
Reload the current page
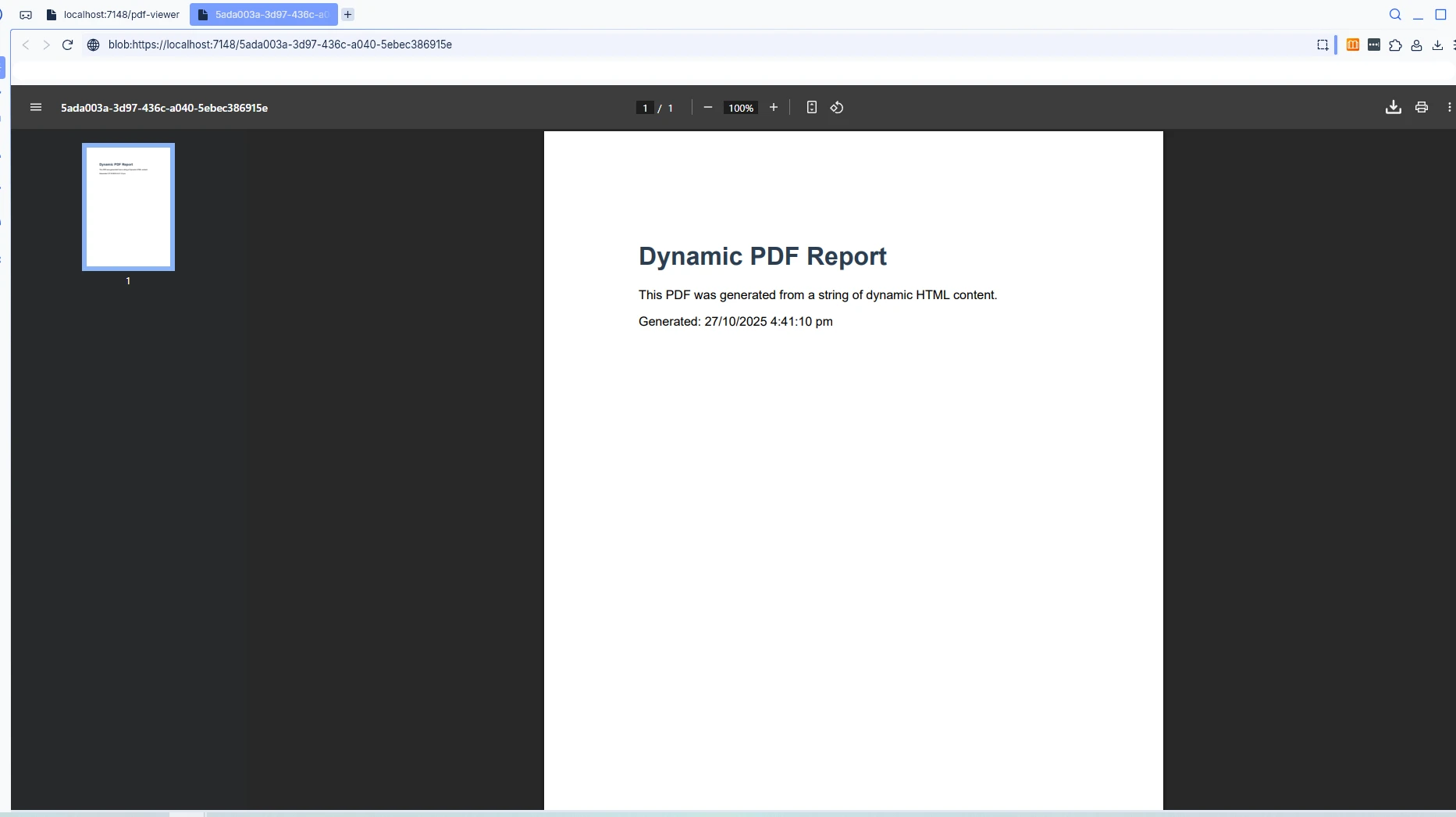tap(67, 45)
